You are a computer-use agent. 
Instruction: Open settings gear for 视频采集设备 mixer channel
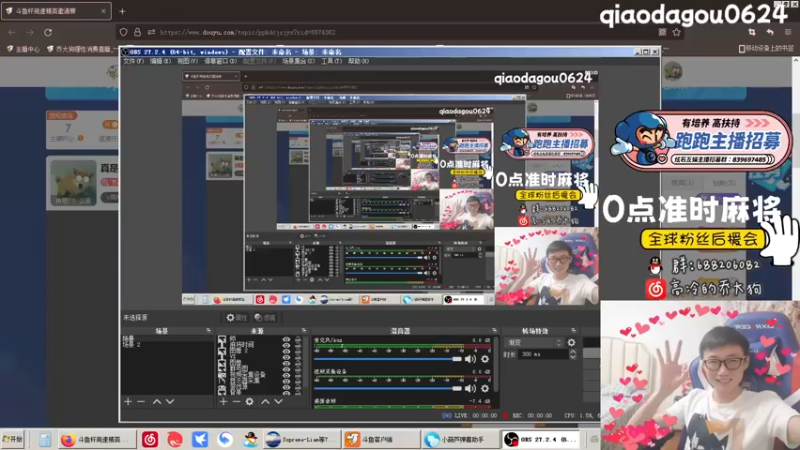(x=485, y=389)
